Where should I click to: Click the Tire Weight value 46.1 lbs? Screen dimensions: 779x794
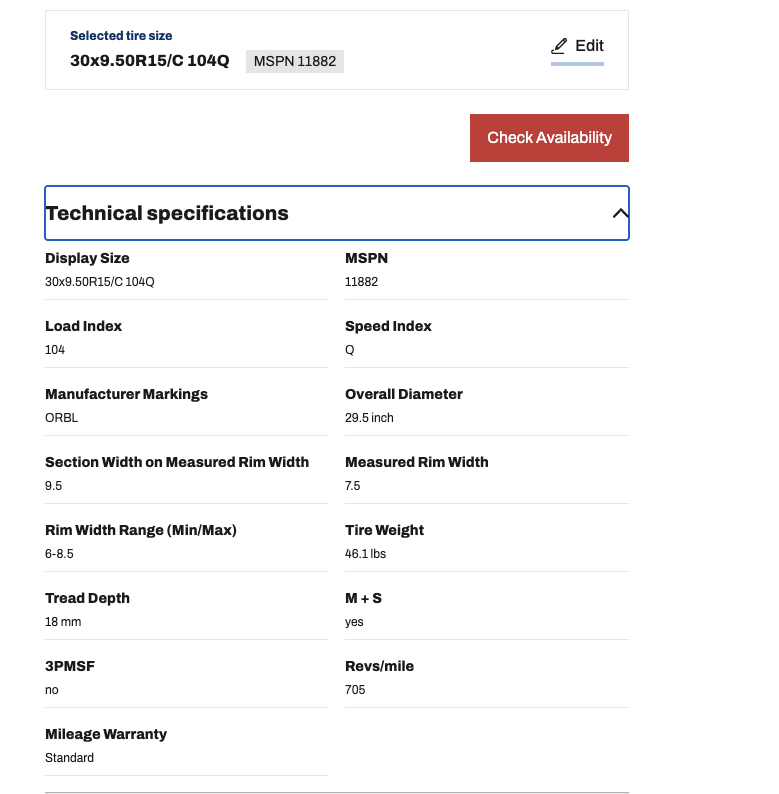tap(365, 554)
